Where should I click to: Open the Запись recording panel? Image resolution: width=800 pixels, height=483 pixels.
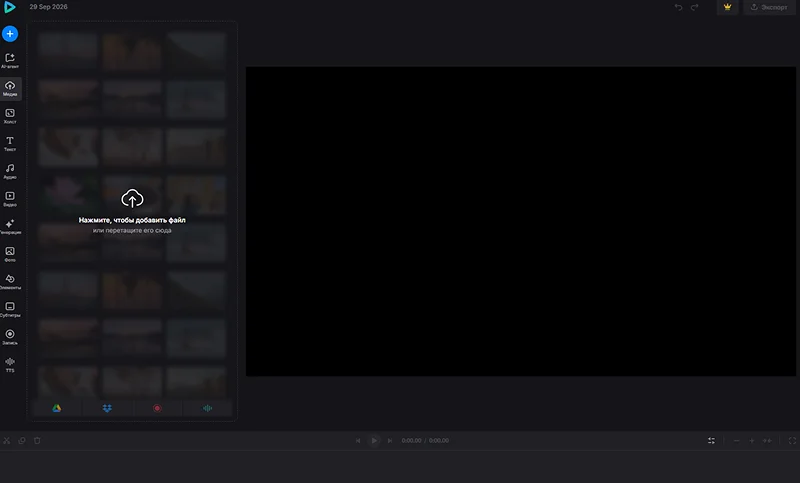click(x=10, y=337)
